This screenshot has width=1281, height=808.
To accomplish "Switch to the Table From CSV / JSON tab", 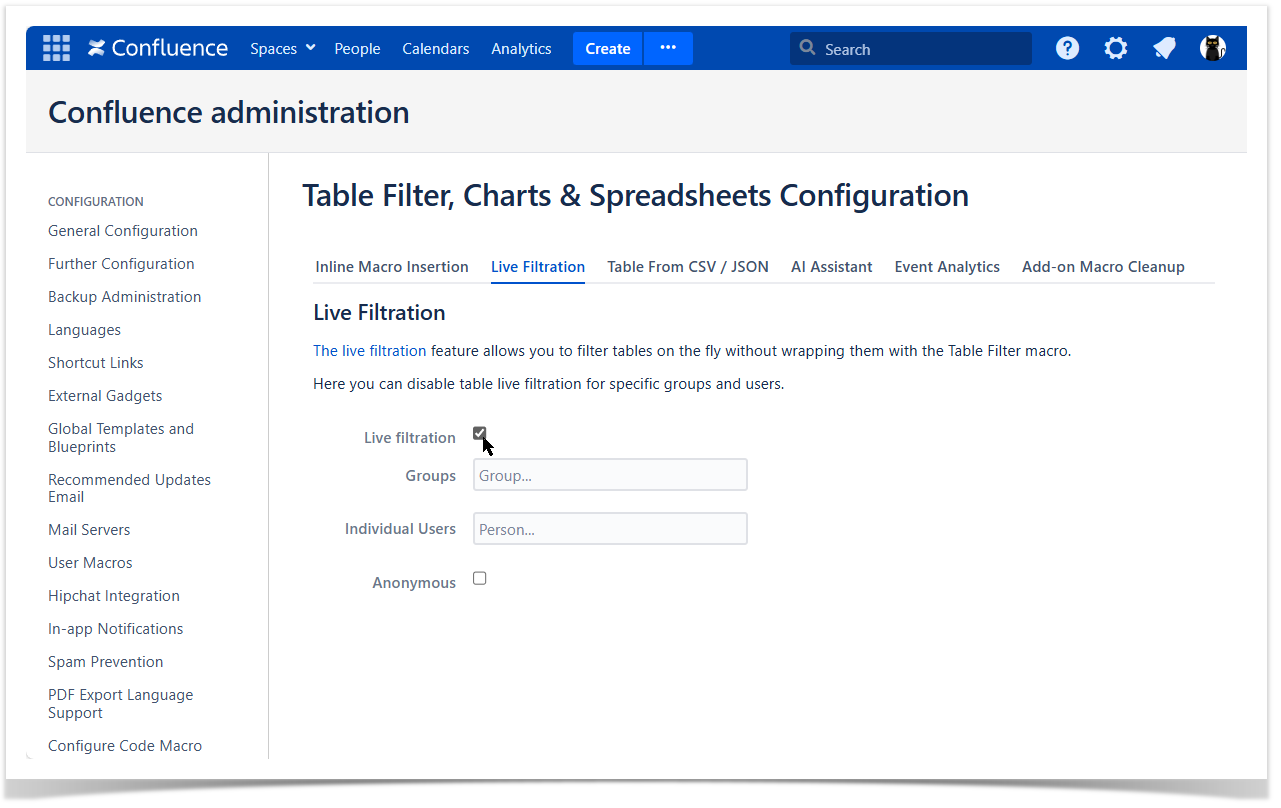I will click(x=688, y=267).
